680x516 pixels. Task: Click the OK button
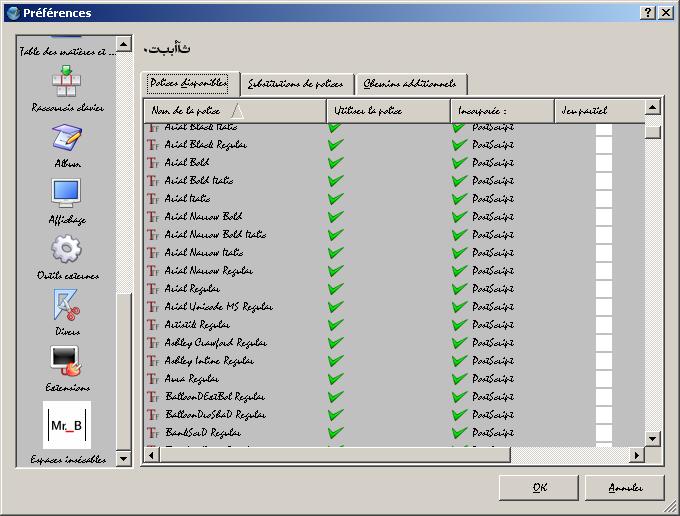[x=538, y=488]
